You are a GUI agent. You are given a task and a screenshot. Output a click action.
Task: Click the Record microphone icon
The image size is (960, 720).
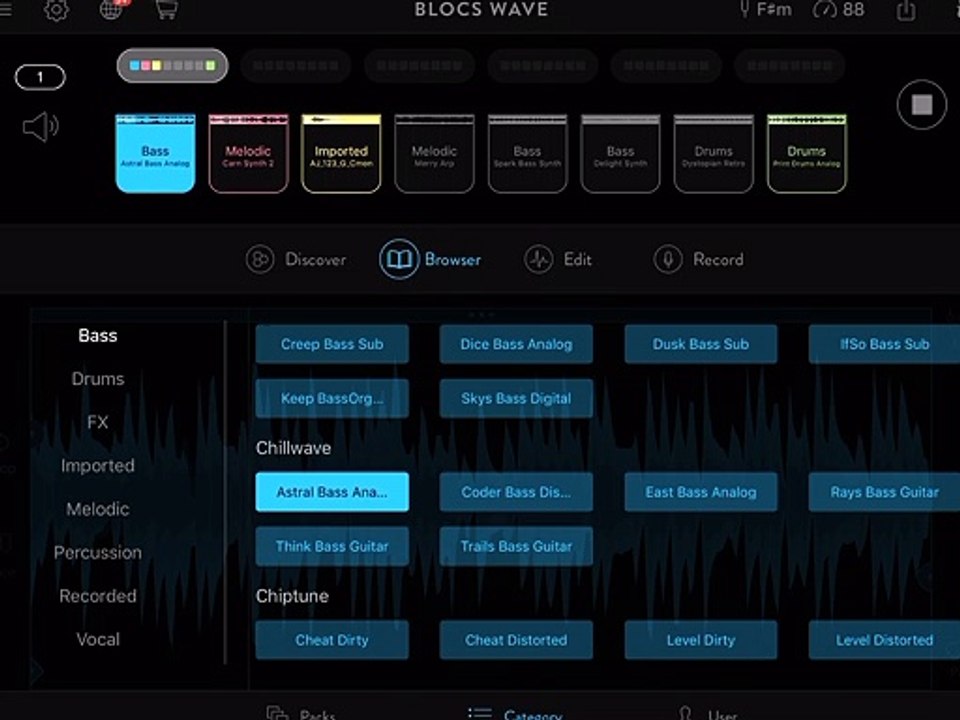tap(668, 260)
